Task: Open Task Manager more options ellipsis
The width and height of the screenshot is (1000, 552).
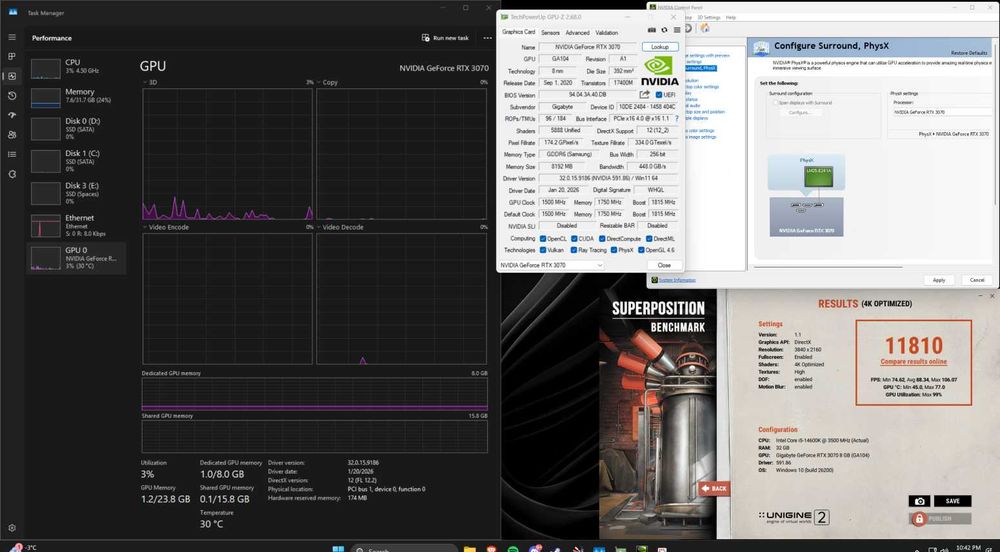Action: coord(488,38)
